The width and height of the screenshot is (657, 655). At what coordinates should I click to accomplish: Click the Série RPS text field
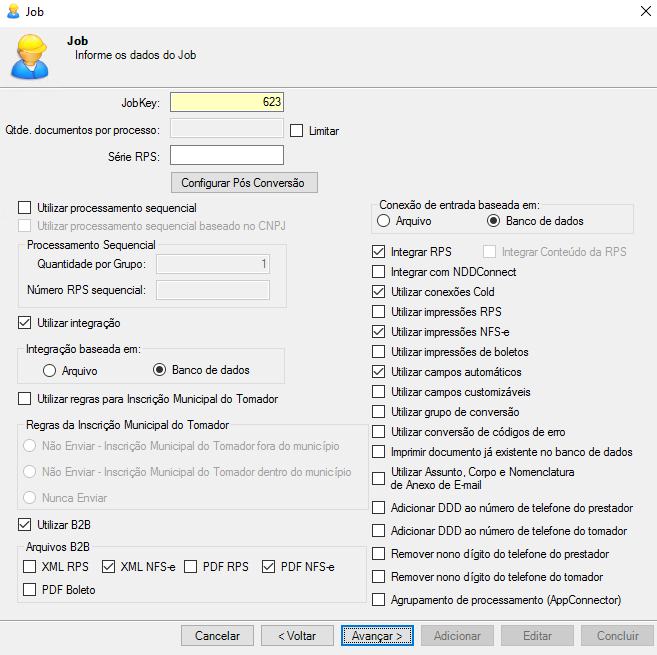click(x=227, y=155)
